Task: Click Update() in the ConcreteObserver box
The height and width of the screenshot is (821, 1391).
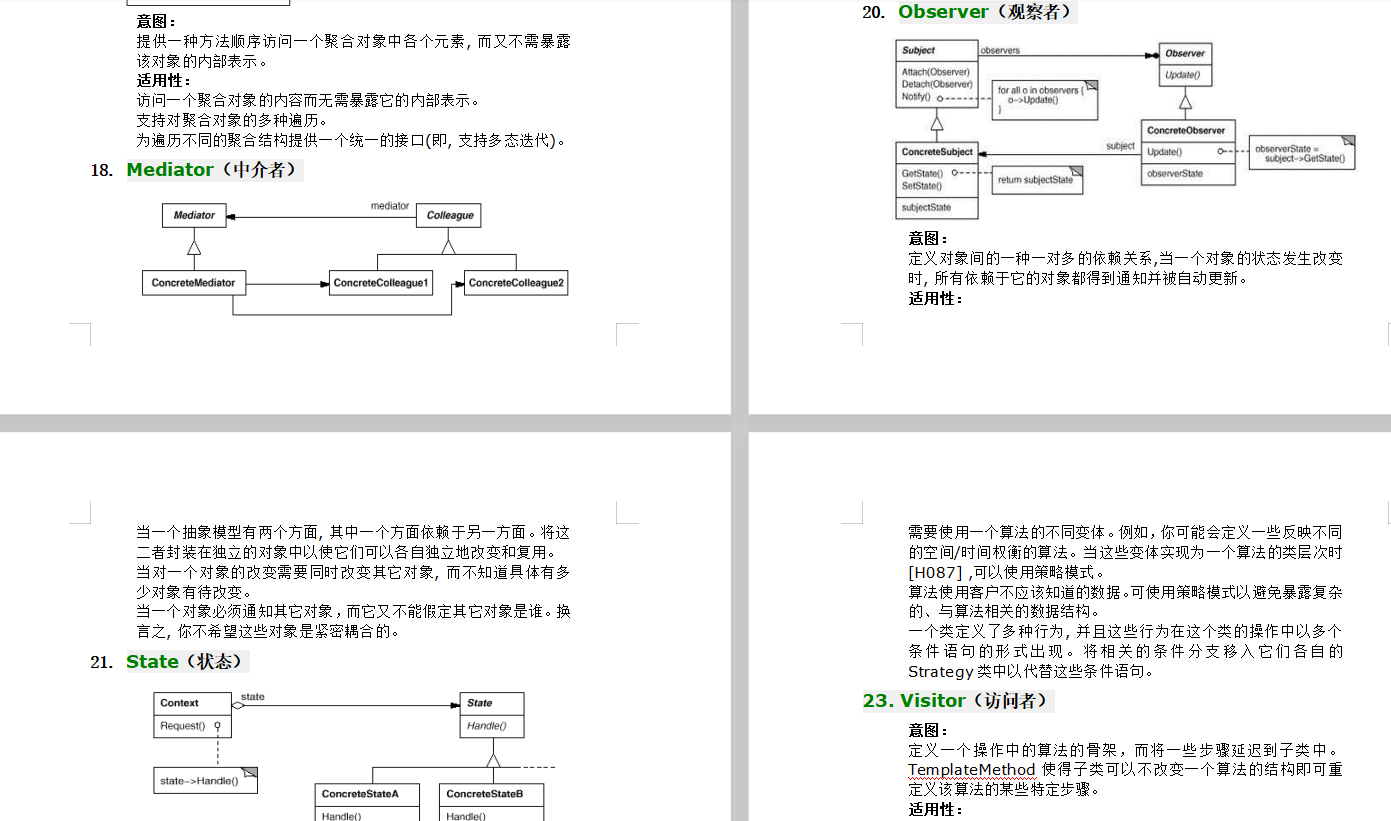Action: click(1164, 152)
